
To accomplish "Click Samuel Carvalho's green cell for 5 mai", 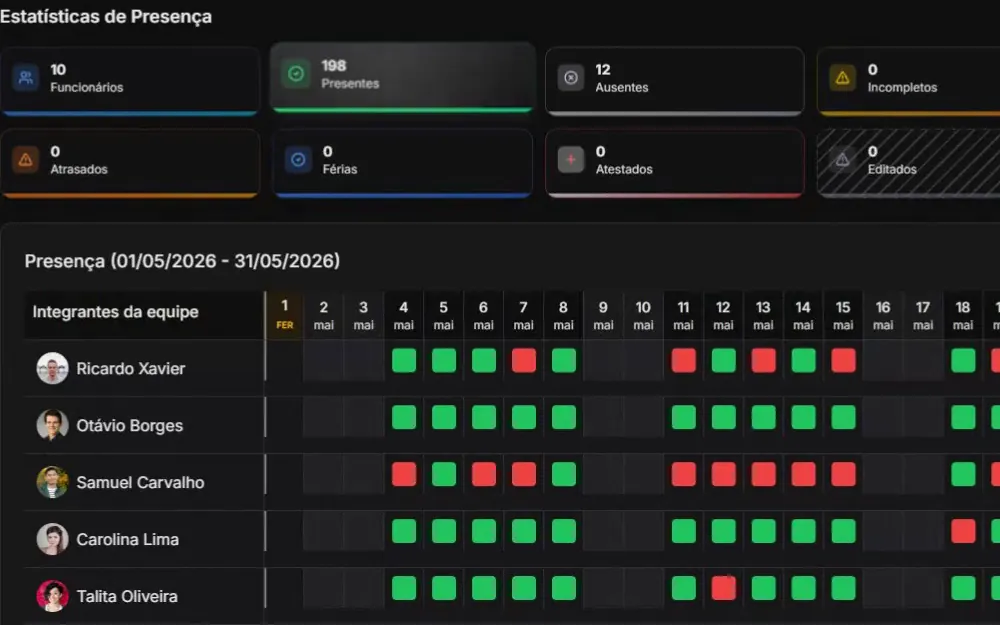I will (x=444, y=474).
